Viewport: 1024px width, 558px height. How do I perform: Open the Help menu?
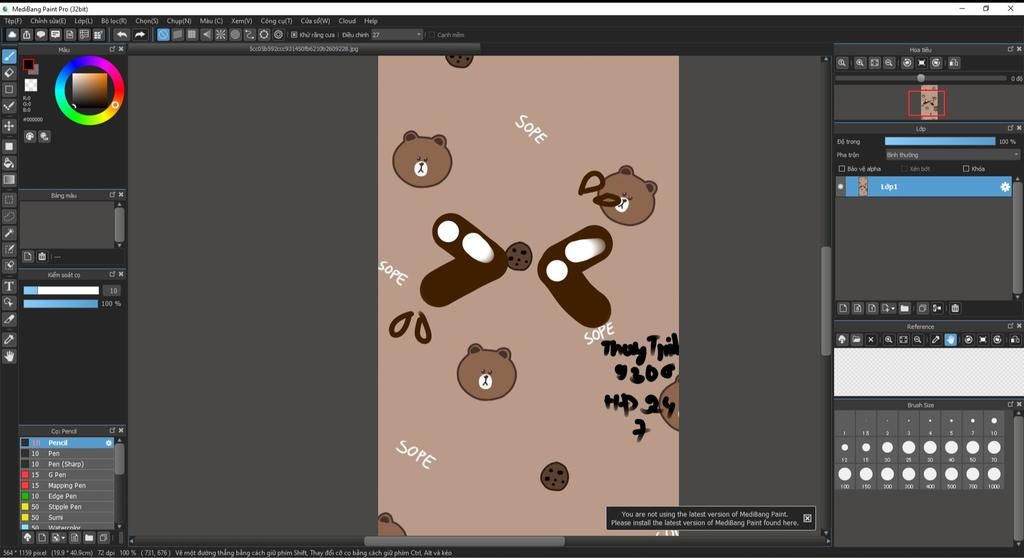coord(370,21)
